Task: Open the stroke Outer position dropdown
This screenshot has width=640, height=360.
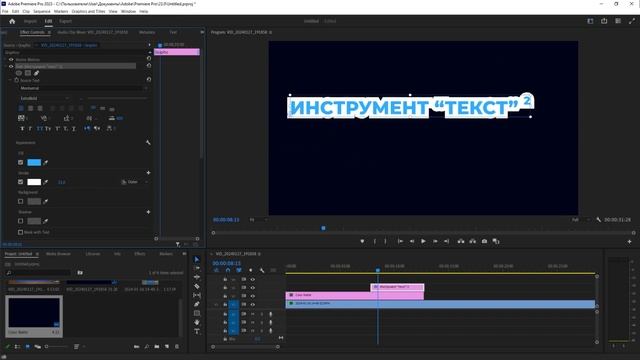Action: coord(134,182)
